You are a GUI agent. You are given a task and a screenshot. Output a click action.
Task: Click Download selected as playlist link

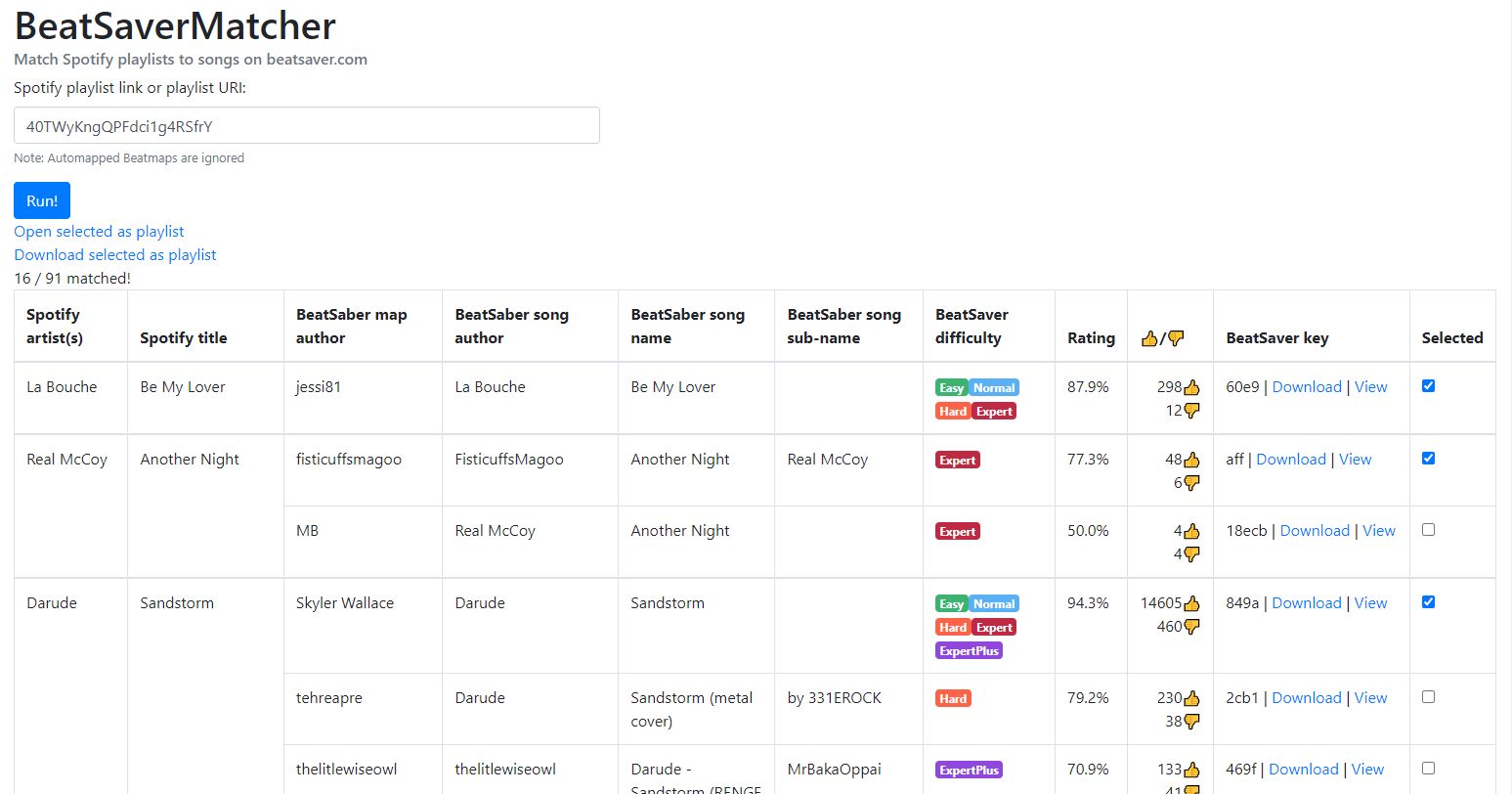click(115, 254)
